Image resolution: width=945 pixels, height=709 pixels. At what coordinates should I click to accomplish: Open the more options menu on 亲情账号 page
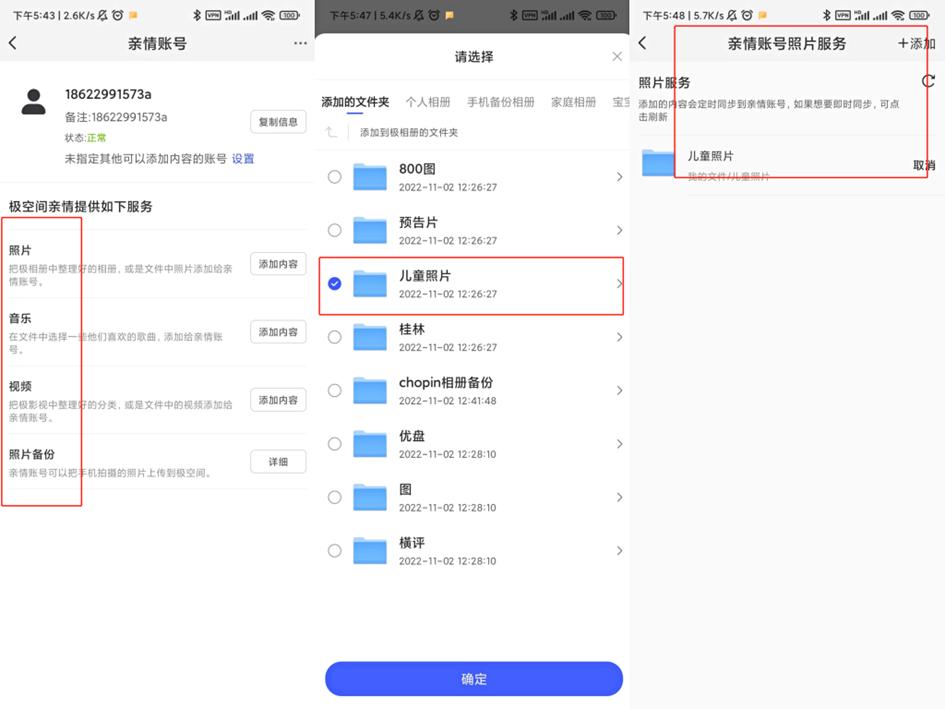299,43
